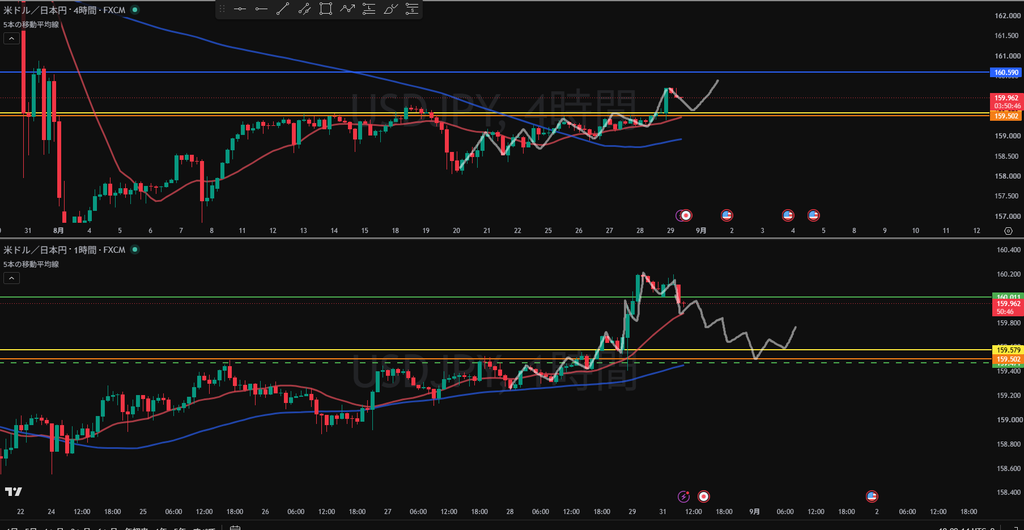Select the 5本の移動平均線 indicator on the top chart
Viewport: 1024px width, 530px height.
tap(31, 24)
